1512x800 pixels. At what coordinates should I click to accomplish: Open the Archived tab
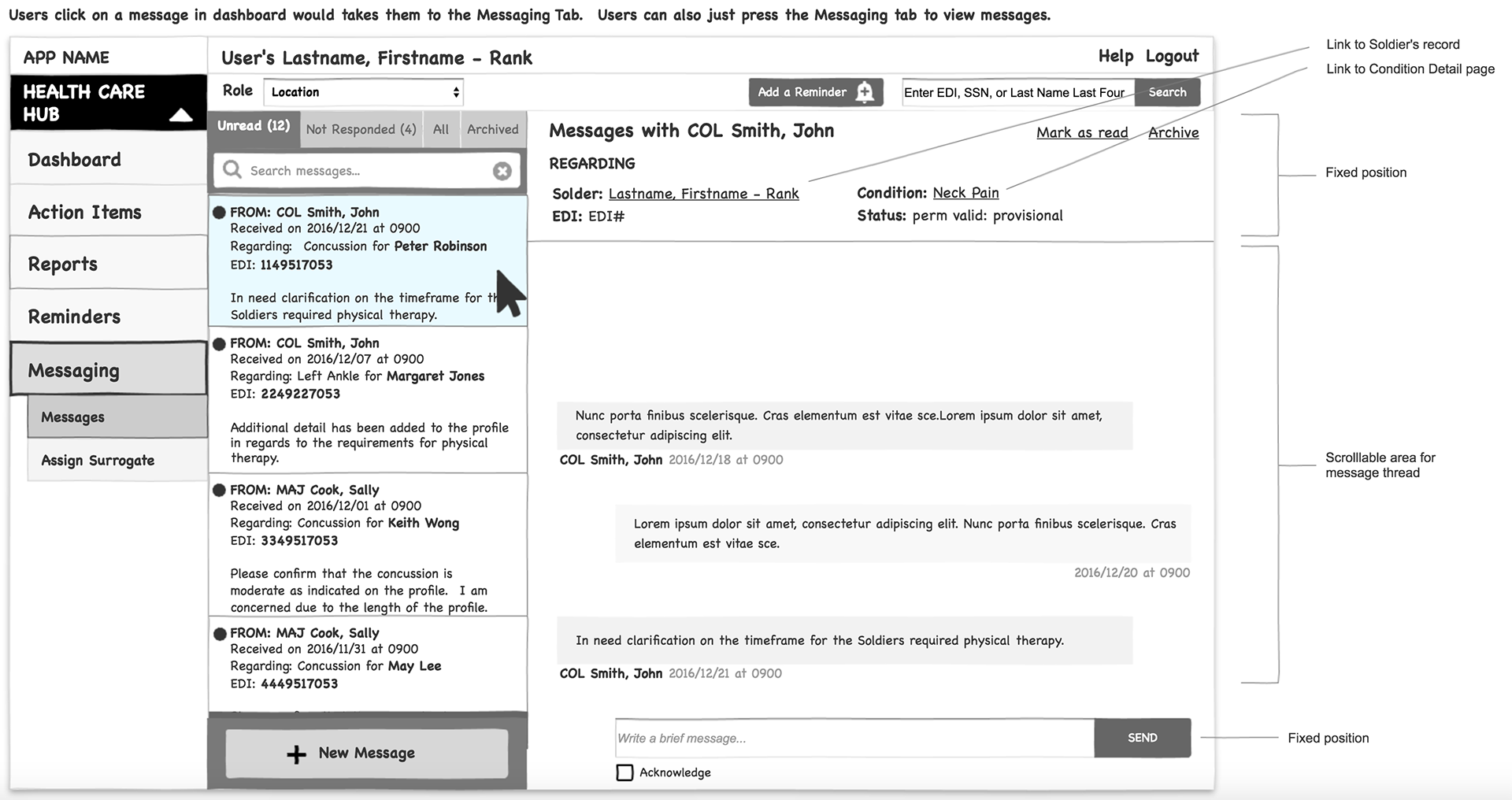(493, 129)
